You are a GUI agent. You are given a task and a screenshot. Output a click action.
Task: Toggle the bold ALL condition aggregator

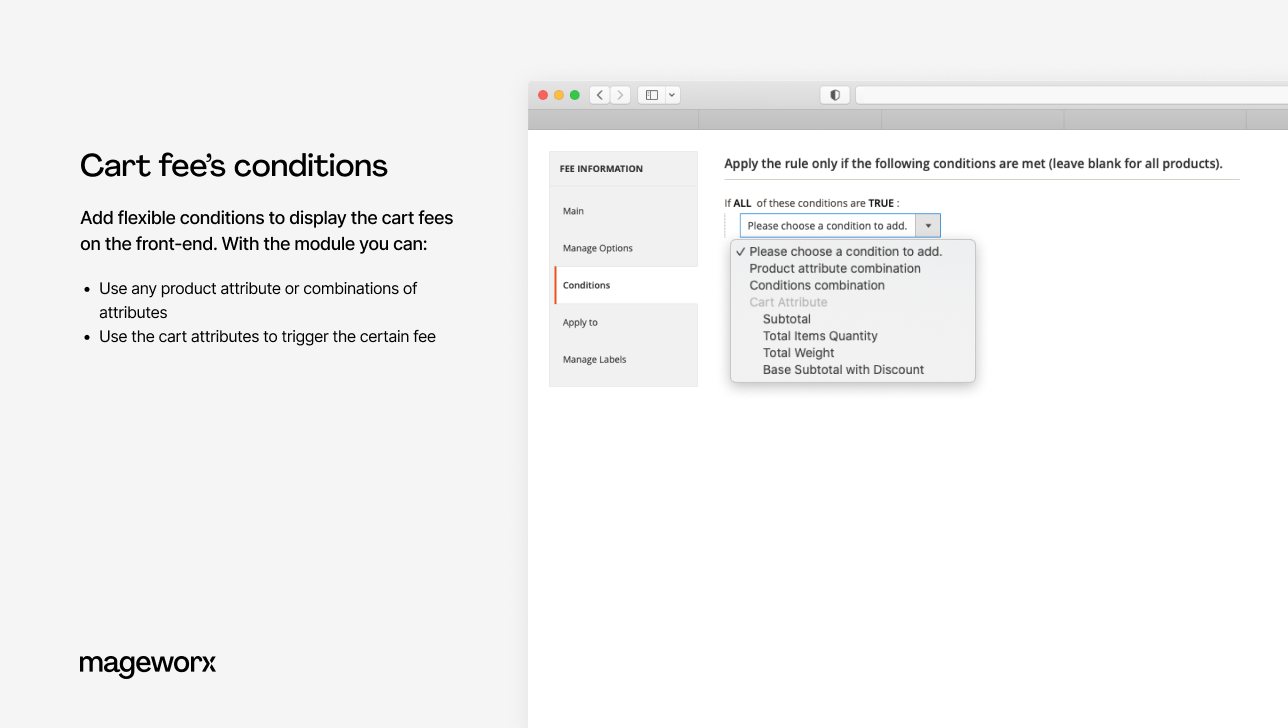[742, 202]
